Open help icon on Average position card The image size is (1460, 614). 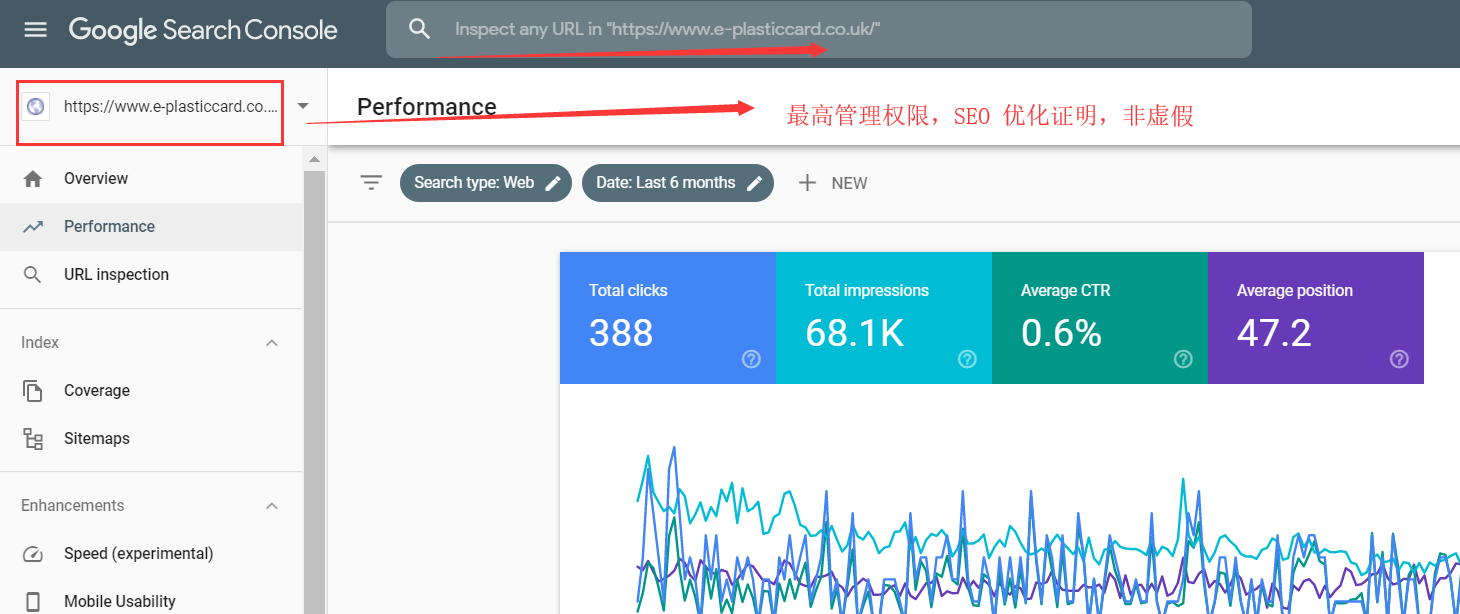[x=1399, y=359]
